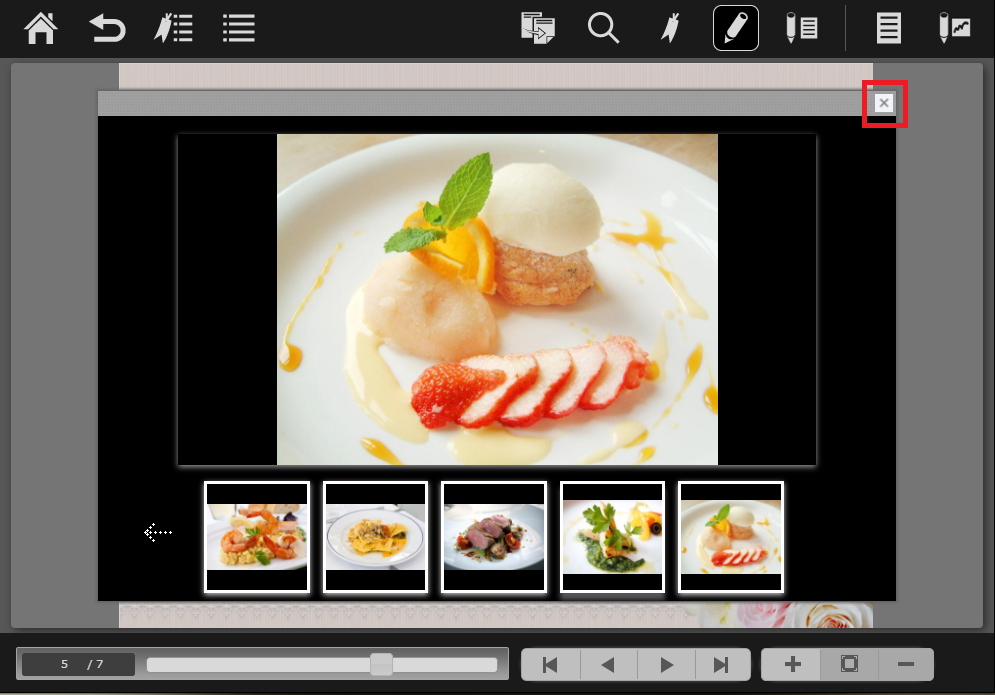Click the back arrow icon

tap(107, 28)
